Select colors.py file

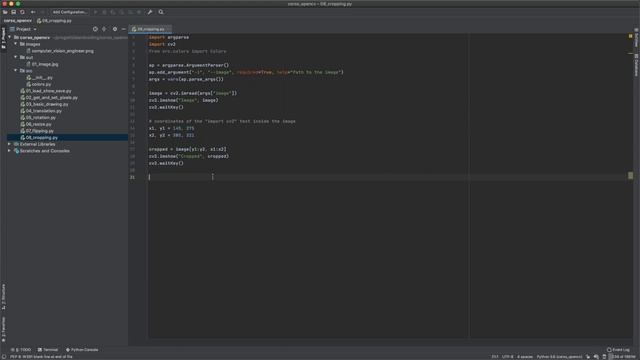(39, 84)
